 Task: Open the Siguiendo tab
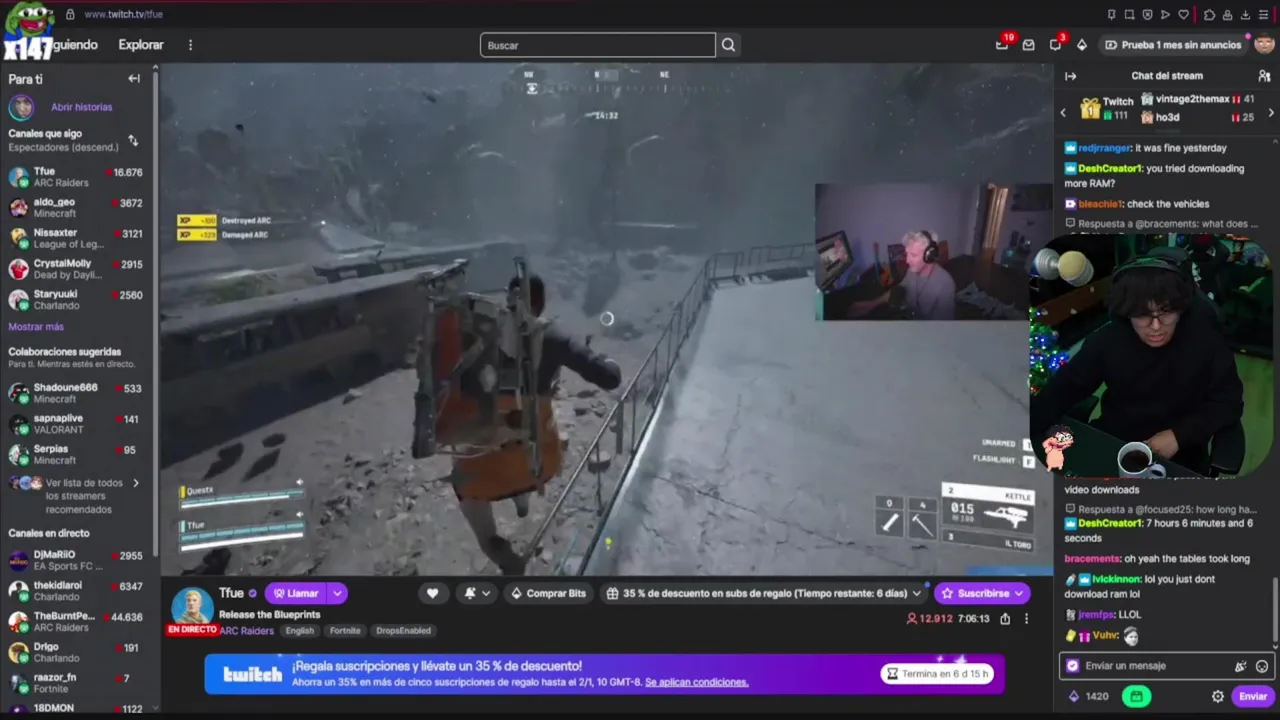(75, 45)
